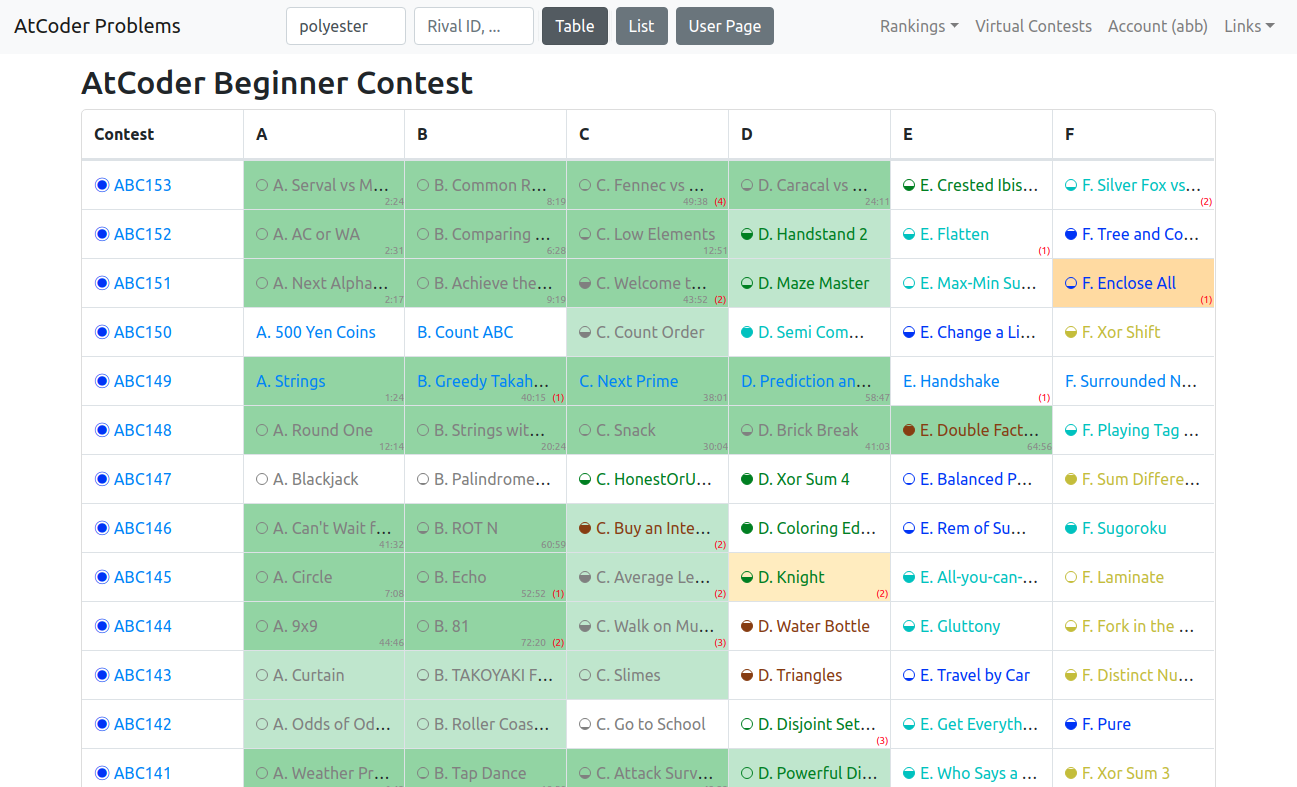Click the AtCoder Problems home title
This screenshot has width=1297, height=787.
(97, 26)
